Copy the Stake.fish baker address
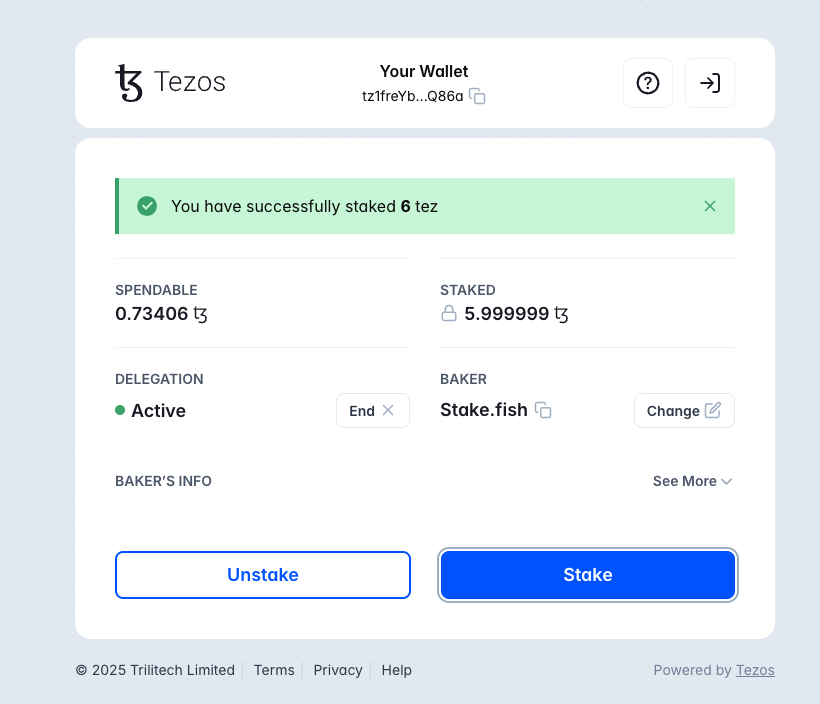The image size is (820, 704). point(543,410)
